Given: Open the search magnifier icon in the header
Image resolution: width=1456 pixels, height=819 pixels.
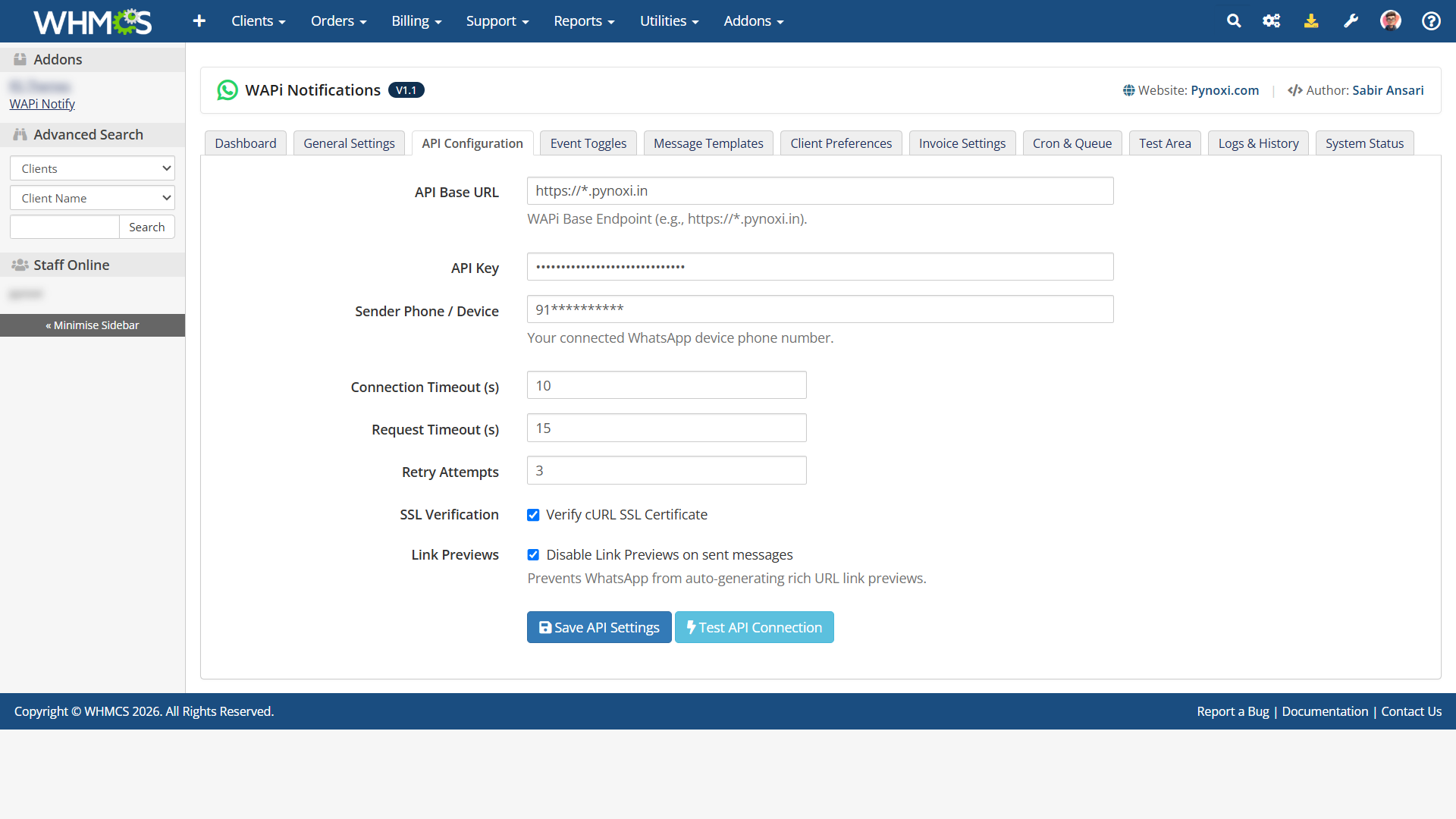Looking at the screenshot, I should tap(1234, 21).
